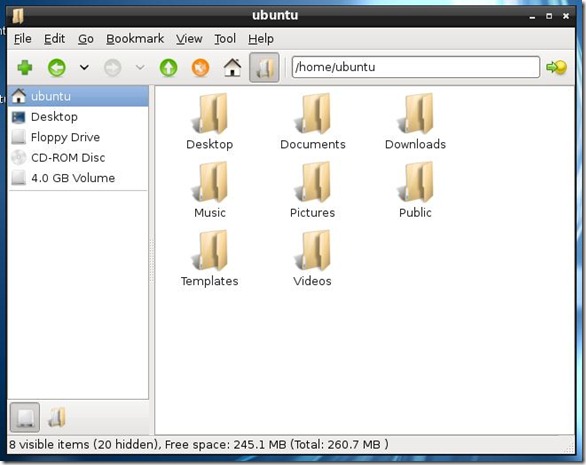The image size is (586, 465).
Task: Open the forward history dropdown arrow
Action: coord(140,67)
